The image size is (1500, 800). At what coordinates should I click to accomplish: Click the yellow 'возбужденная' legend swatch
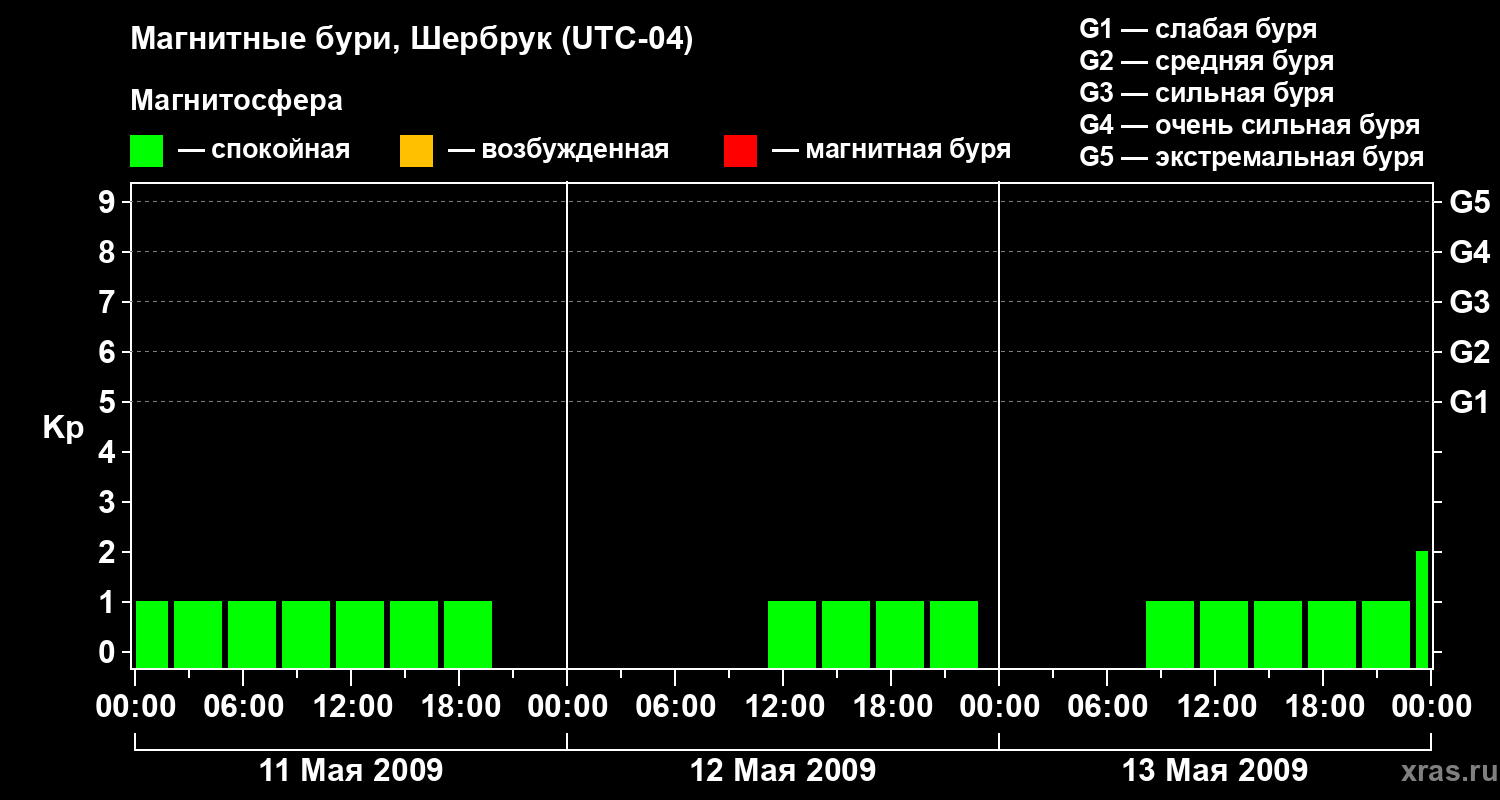(x=416, y=151)
